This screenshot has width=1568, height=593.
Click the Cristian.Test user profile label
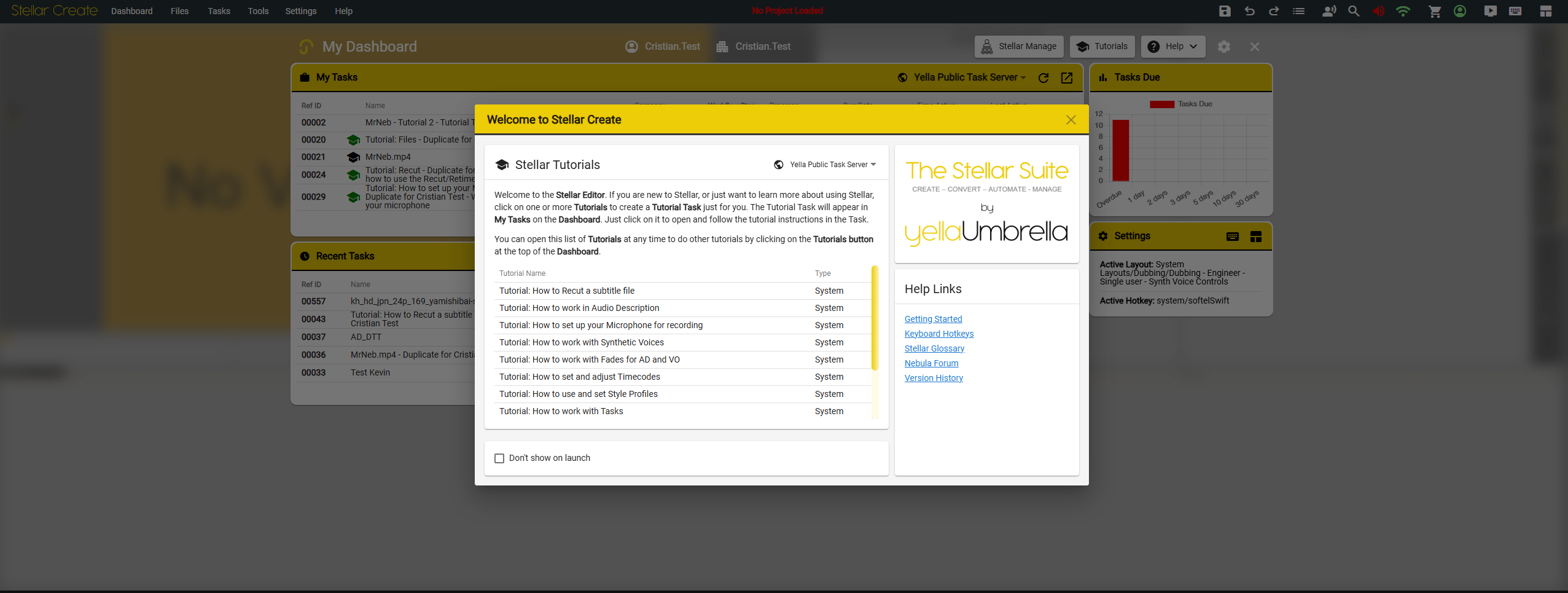pos(663,47)
